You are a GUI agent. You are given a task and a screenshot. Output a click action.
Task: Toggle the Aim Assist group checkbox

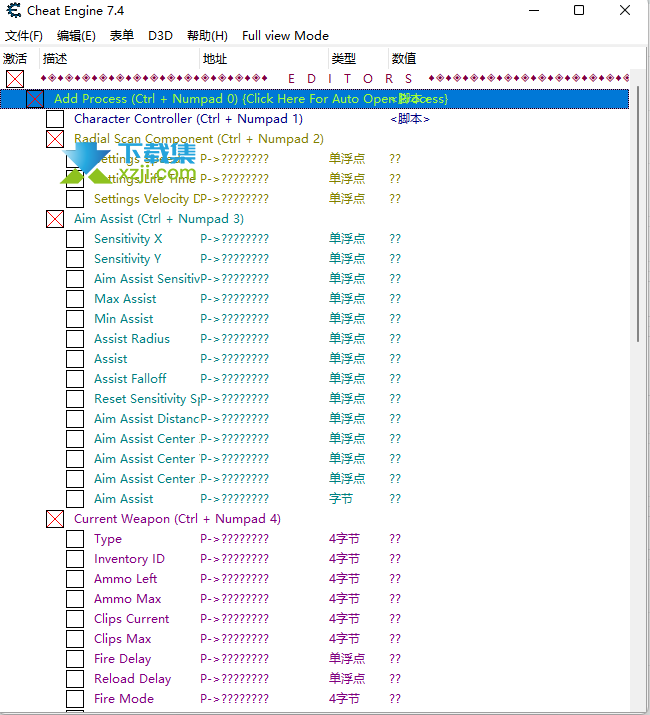[x=55, y=219]
